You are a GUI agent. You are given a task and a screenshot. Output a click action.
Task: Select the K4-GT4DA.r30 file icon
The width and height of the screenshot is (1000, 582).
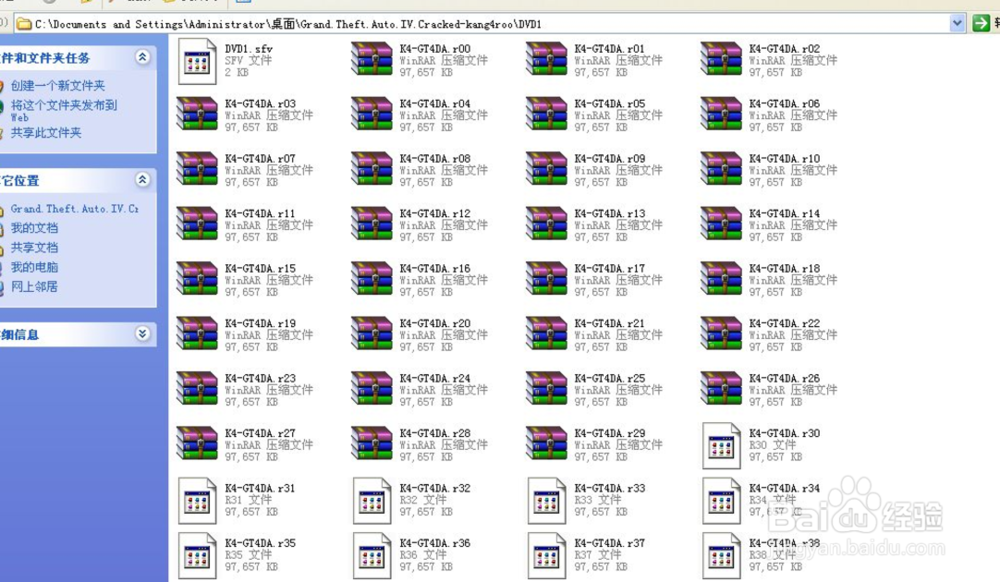tap(721, 446)
